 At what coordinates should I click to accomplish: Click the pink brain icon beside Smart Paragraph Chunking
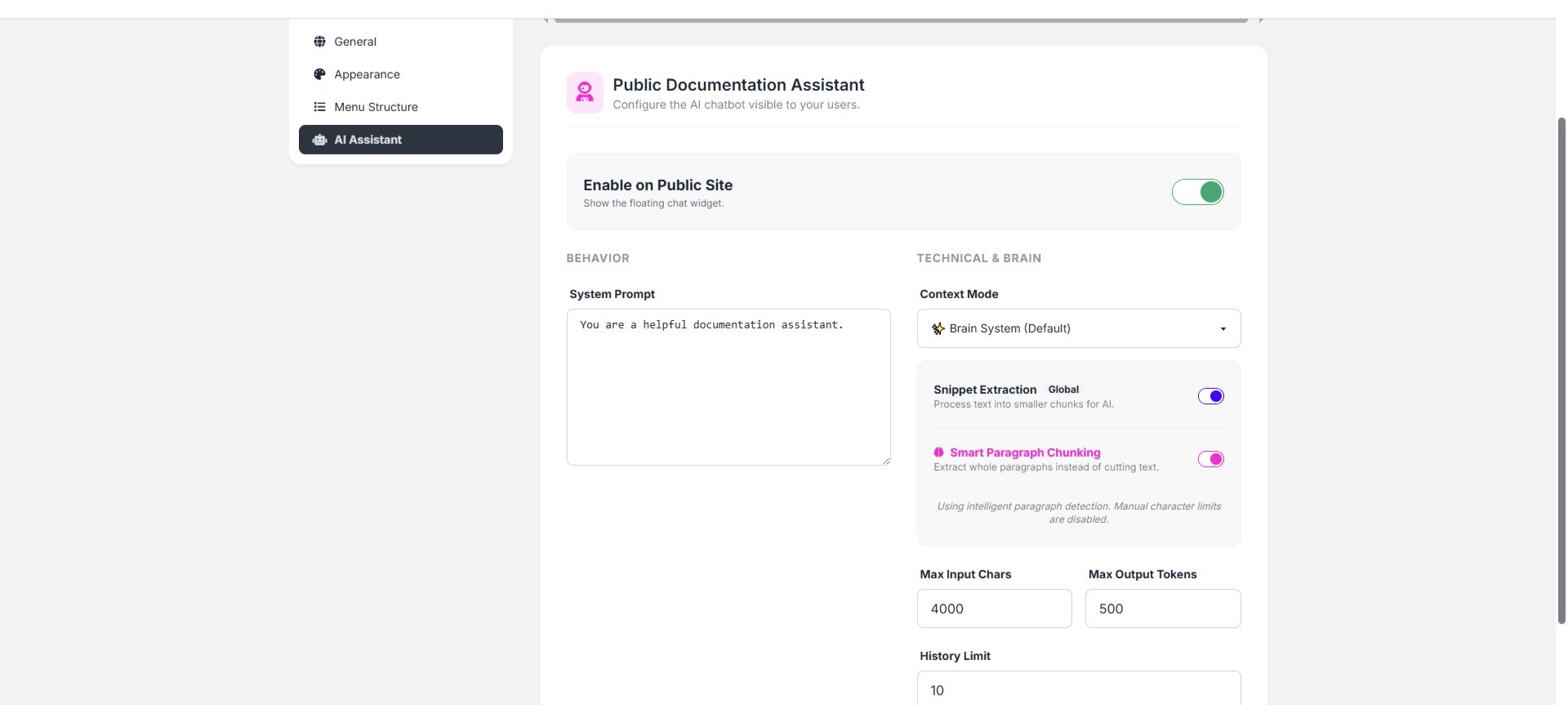pyautogui.click(x=939, y=453)
